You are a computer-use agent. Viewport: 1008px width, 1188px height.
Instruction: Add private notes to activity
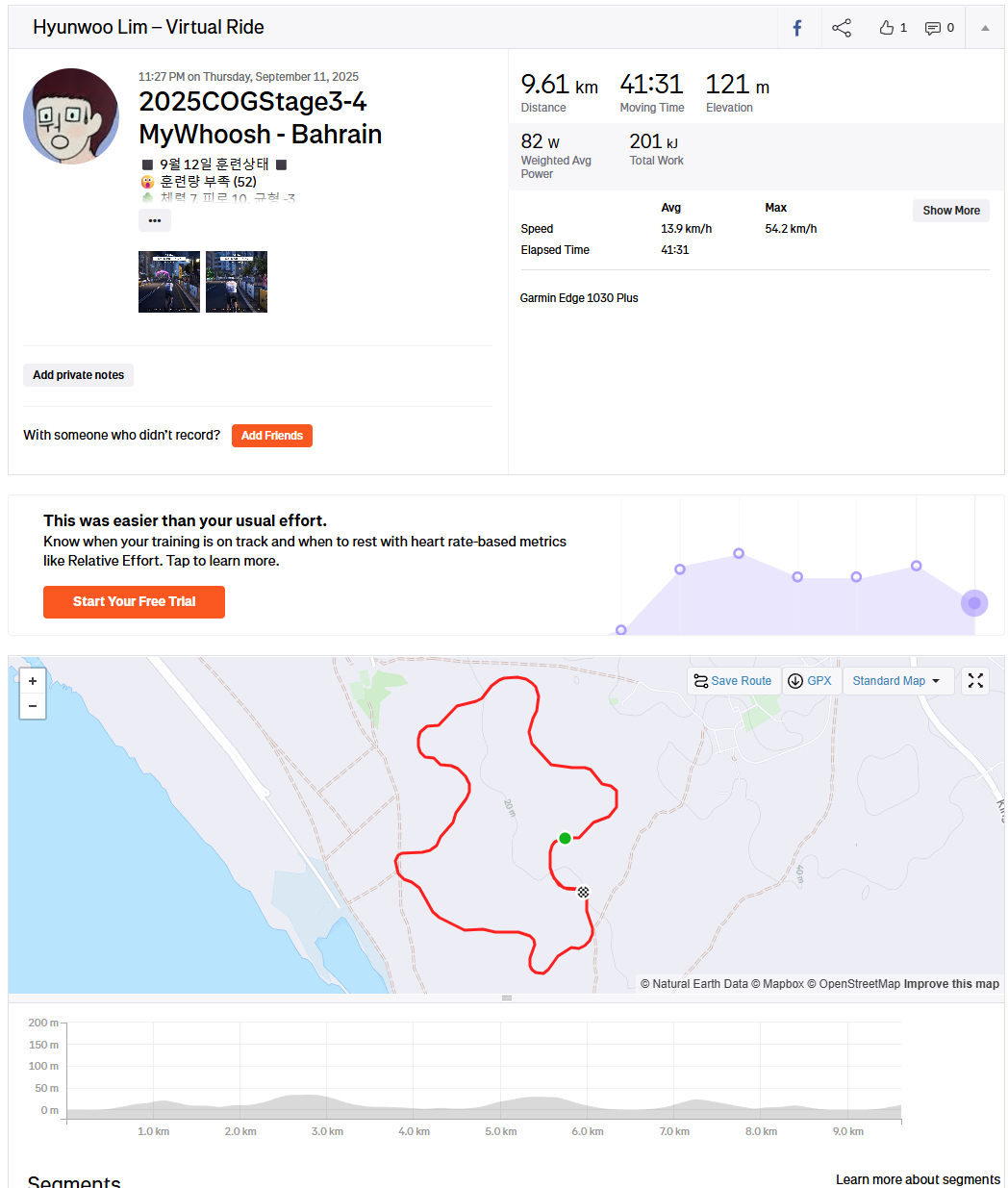[79, 375]
